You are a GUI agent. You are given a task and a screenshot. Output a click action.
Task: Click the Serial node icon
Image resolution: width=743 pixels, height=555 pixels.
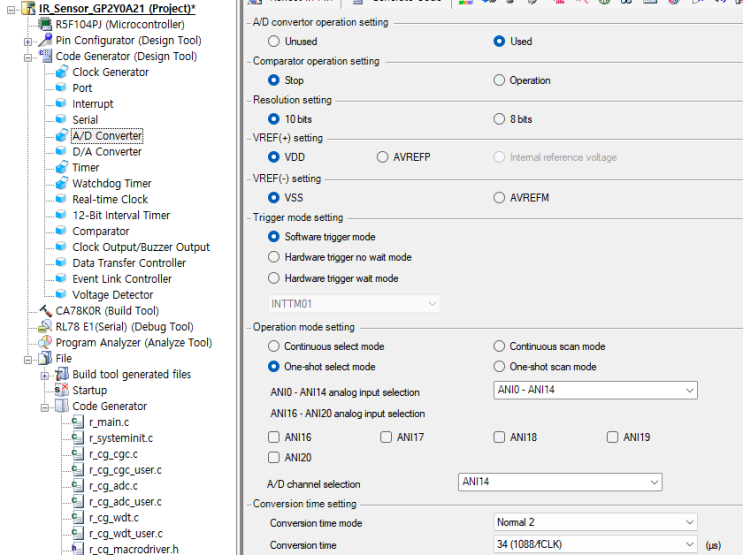pyautogui.click(x=61, y=119)
